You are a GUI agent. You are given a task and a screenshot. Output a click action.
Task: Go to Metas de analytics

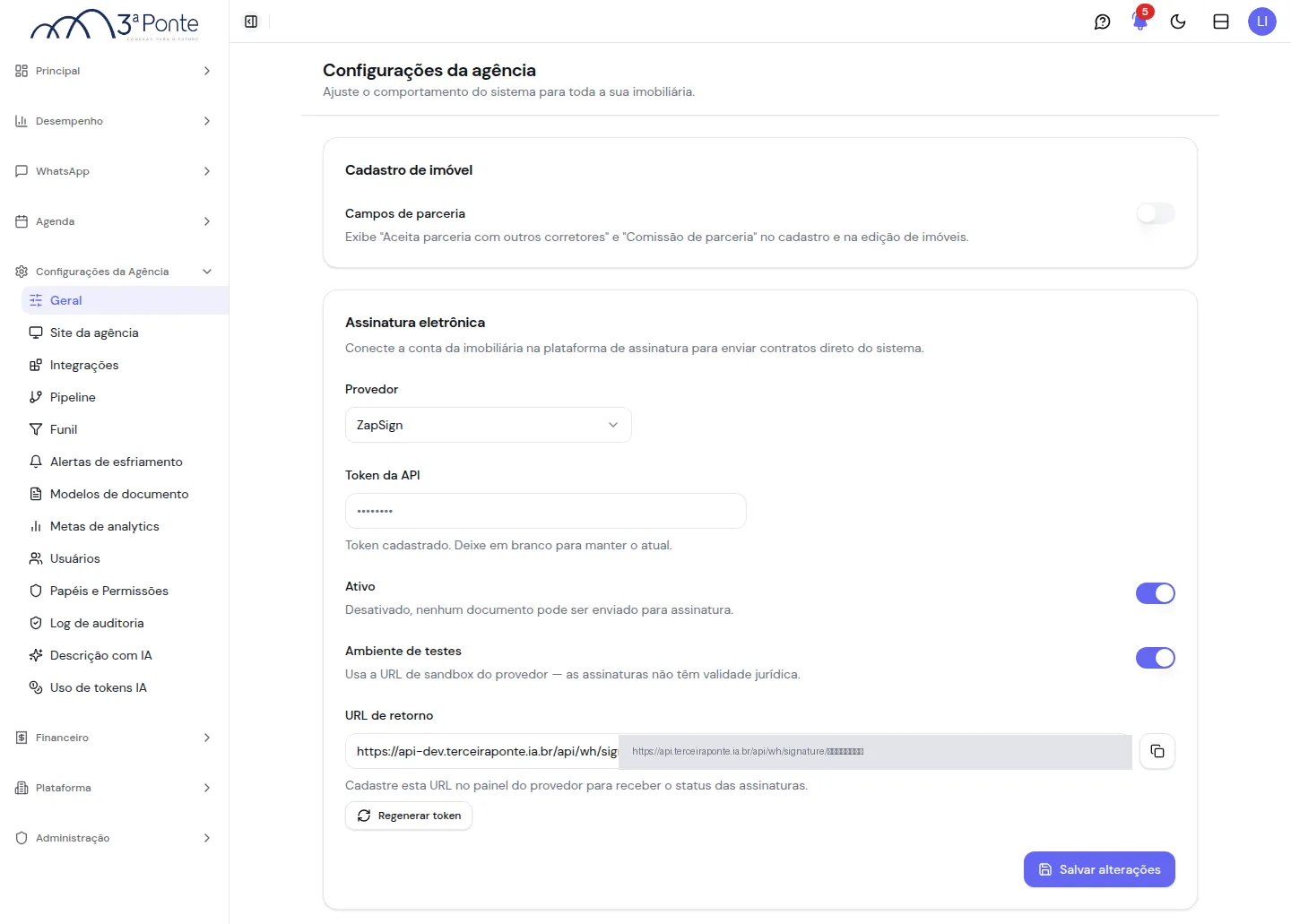click(x=125, y=526)
